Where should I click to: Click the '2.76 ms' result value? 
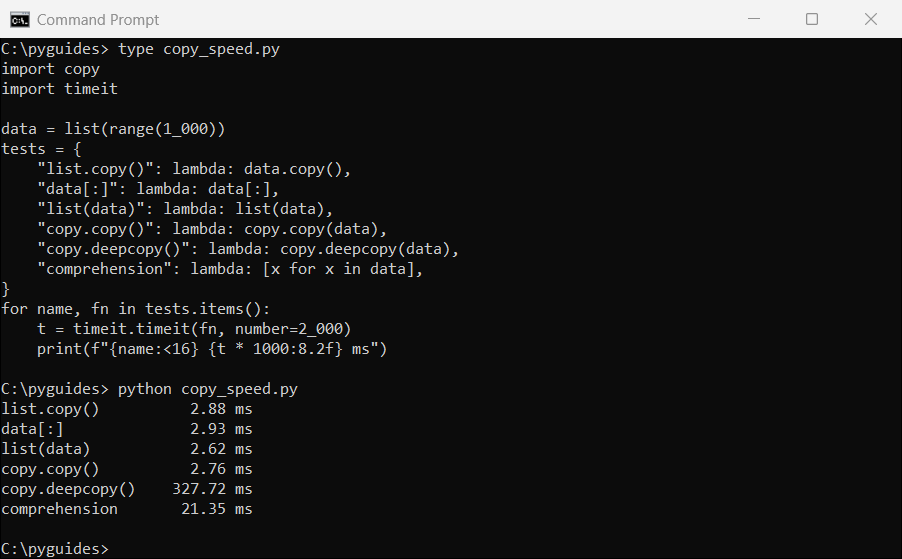pos(221,469)
